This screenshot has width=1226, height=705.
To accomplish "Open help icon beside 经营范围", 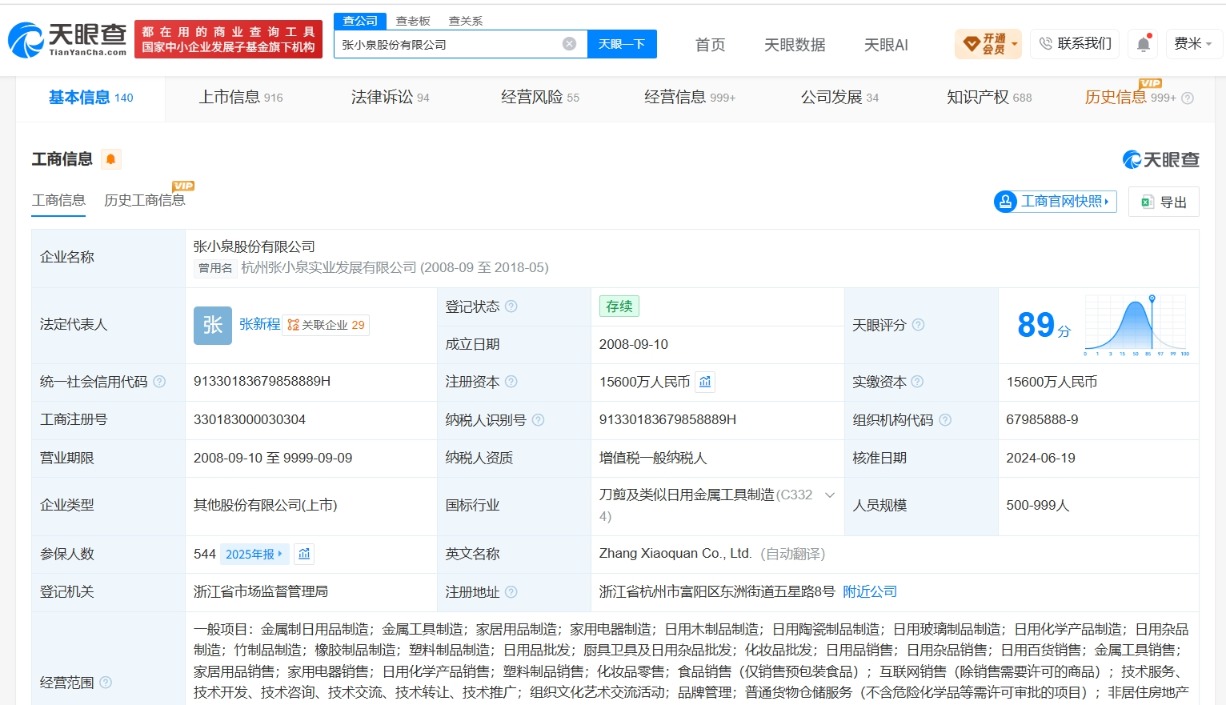I will tap(105, 683).
